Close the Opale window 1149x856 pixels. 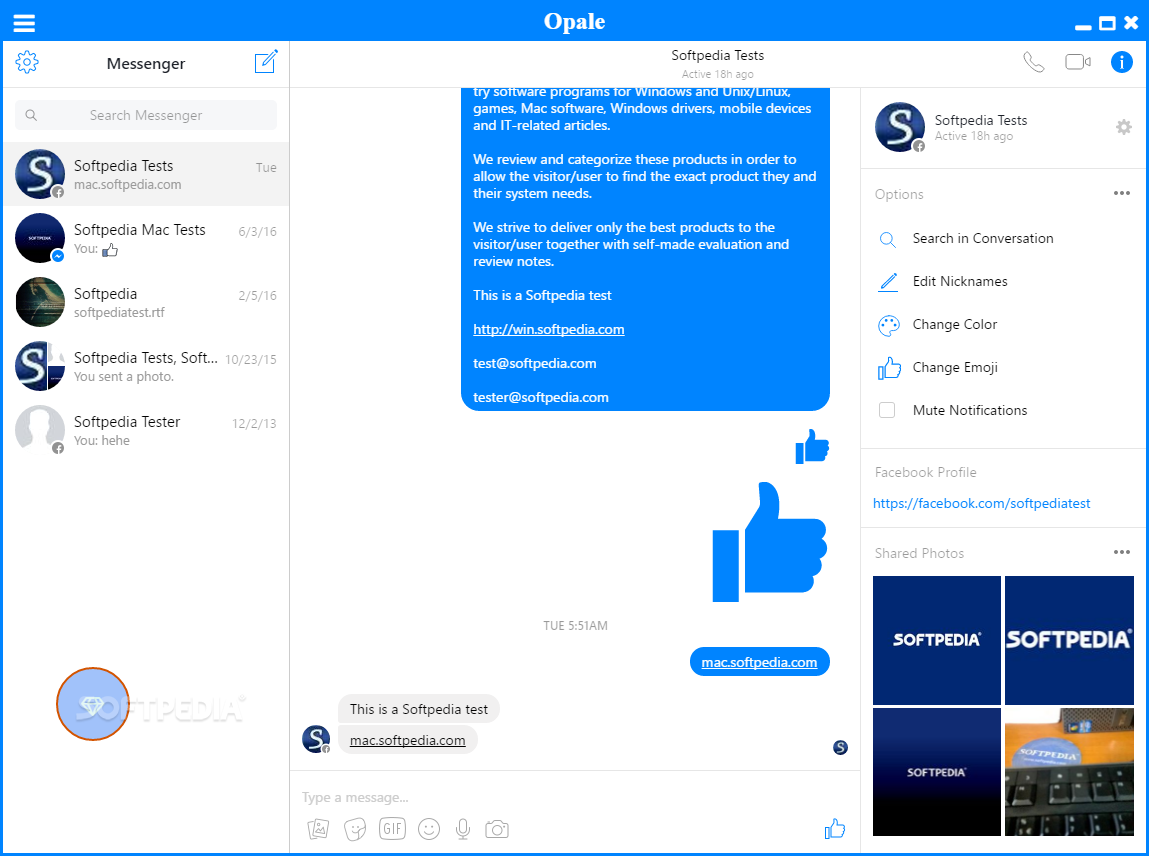coord(1131,23)
